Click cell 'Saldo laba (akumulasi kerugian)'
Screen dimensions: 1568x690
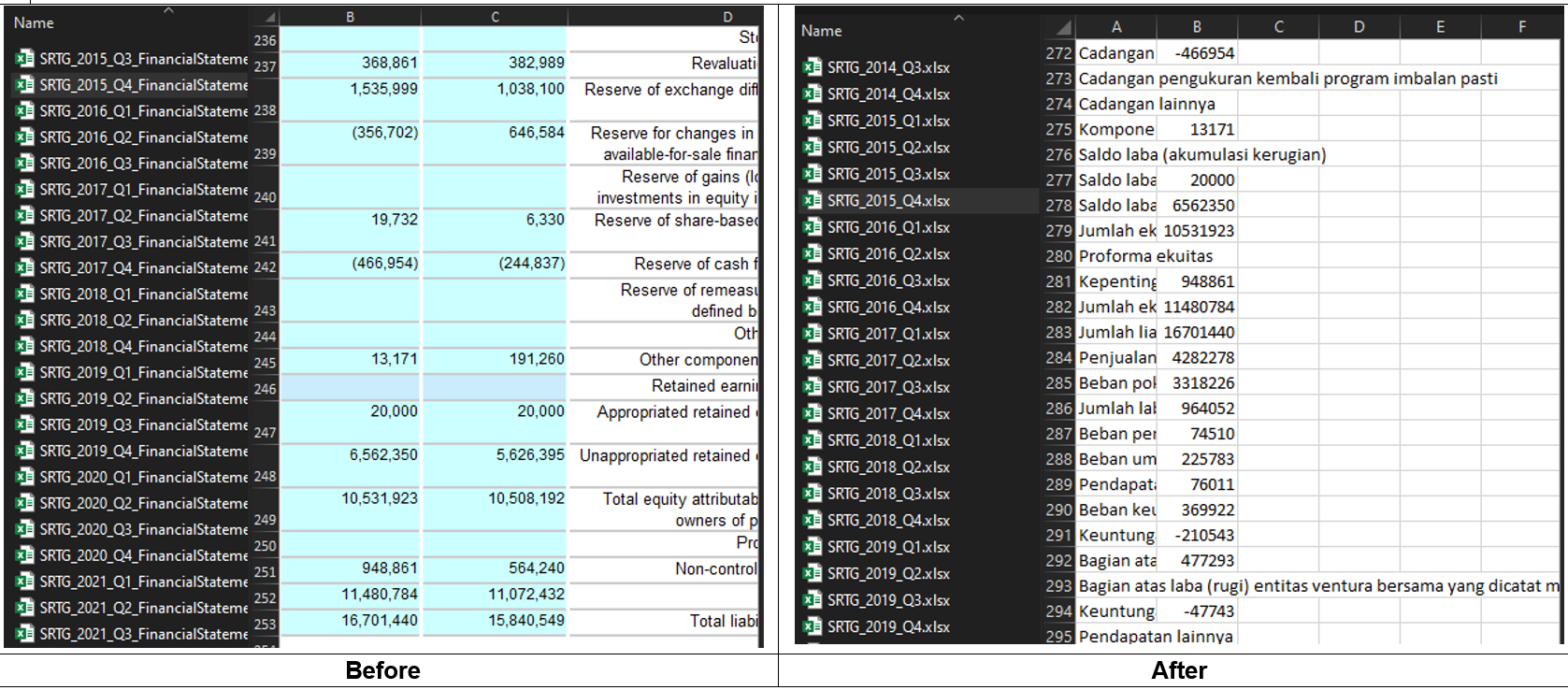click(x=1201, y=154)
